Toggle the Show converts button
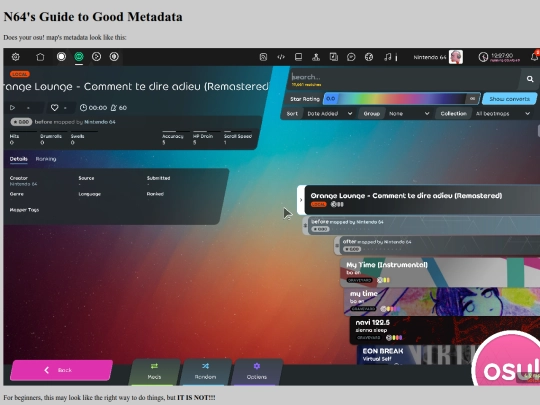This screenshot has height=405, width=540. pos(510,99)
